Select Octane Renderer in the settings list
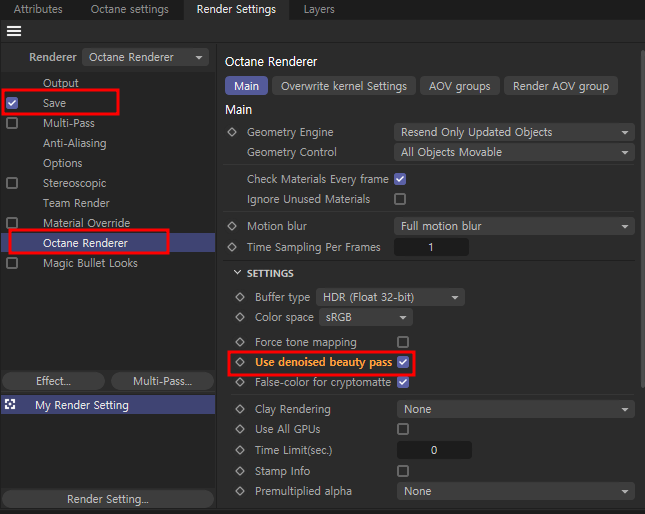The image size is (645, 514). pos(108,243)
